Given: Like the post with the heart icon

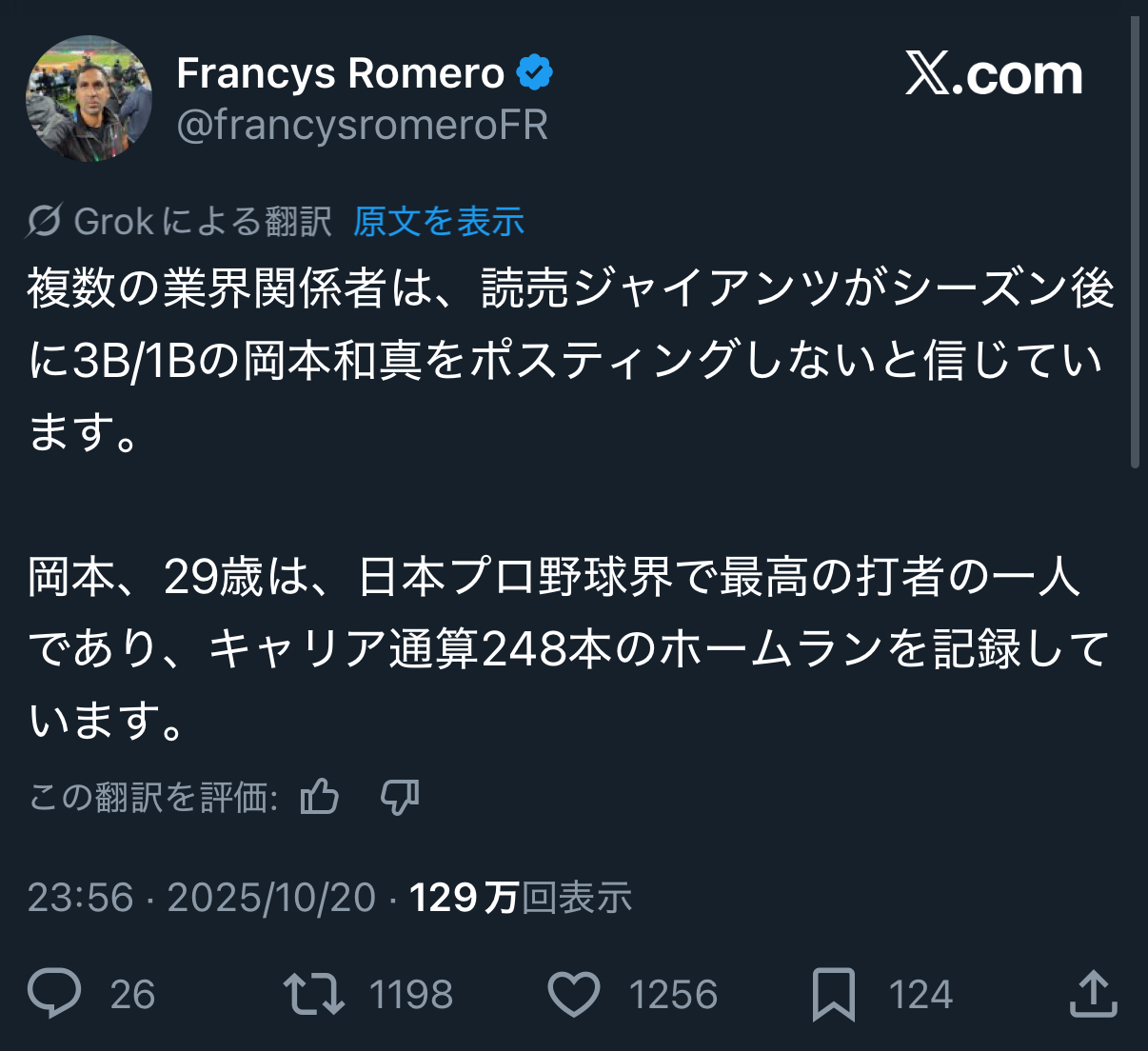Looking at the screenshot, I should [x=574, y=994].
